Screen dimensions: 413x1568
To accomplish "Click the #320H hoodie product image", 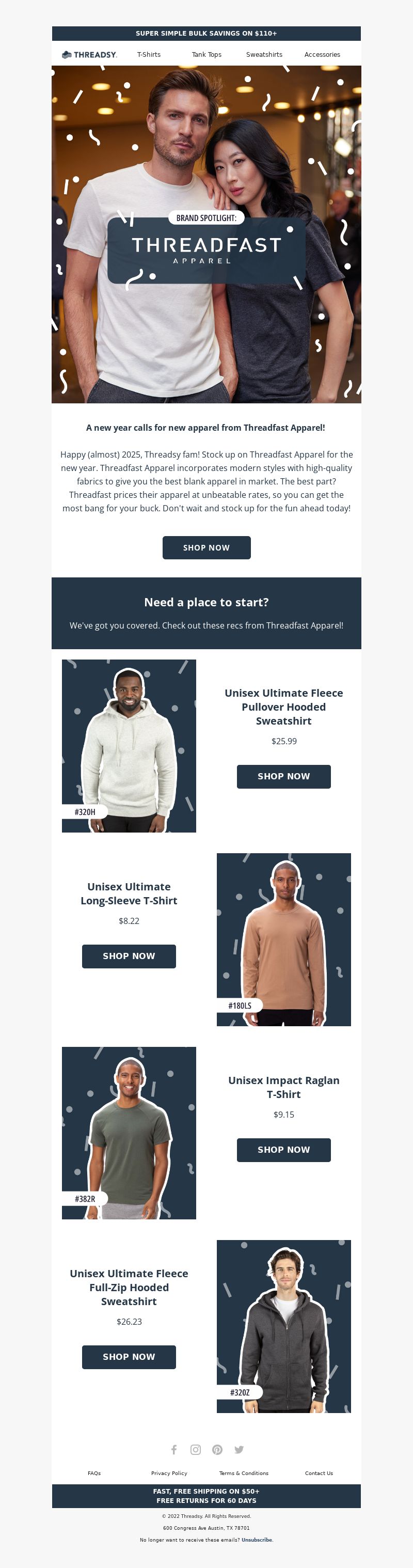I will [x=129, y=746].
